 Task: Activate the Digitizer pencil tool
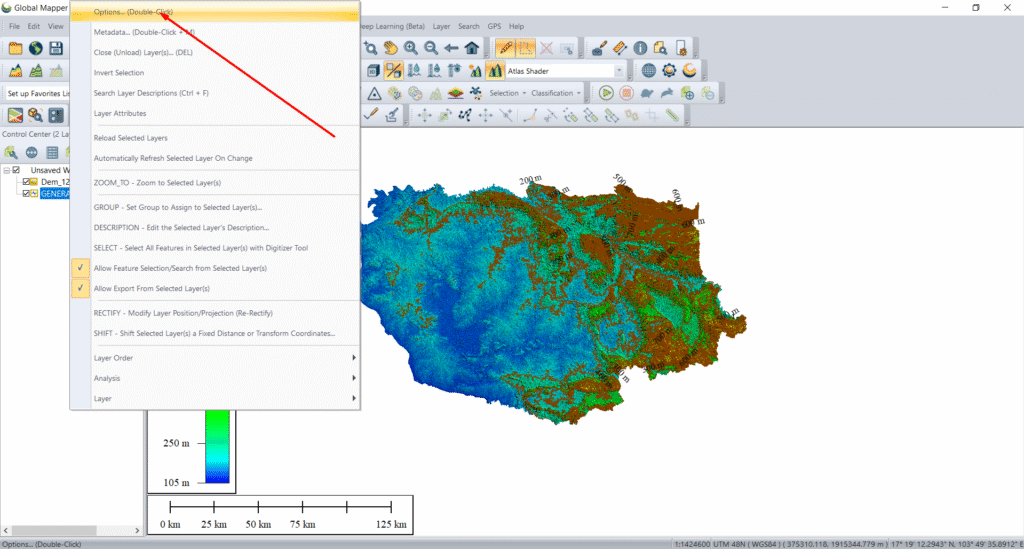[504, 48]
